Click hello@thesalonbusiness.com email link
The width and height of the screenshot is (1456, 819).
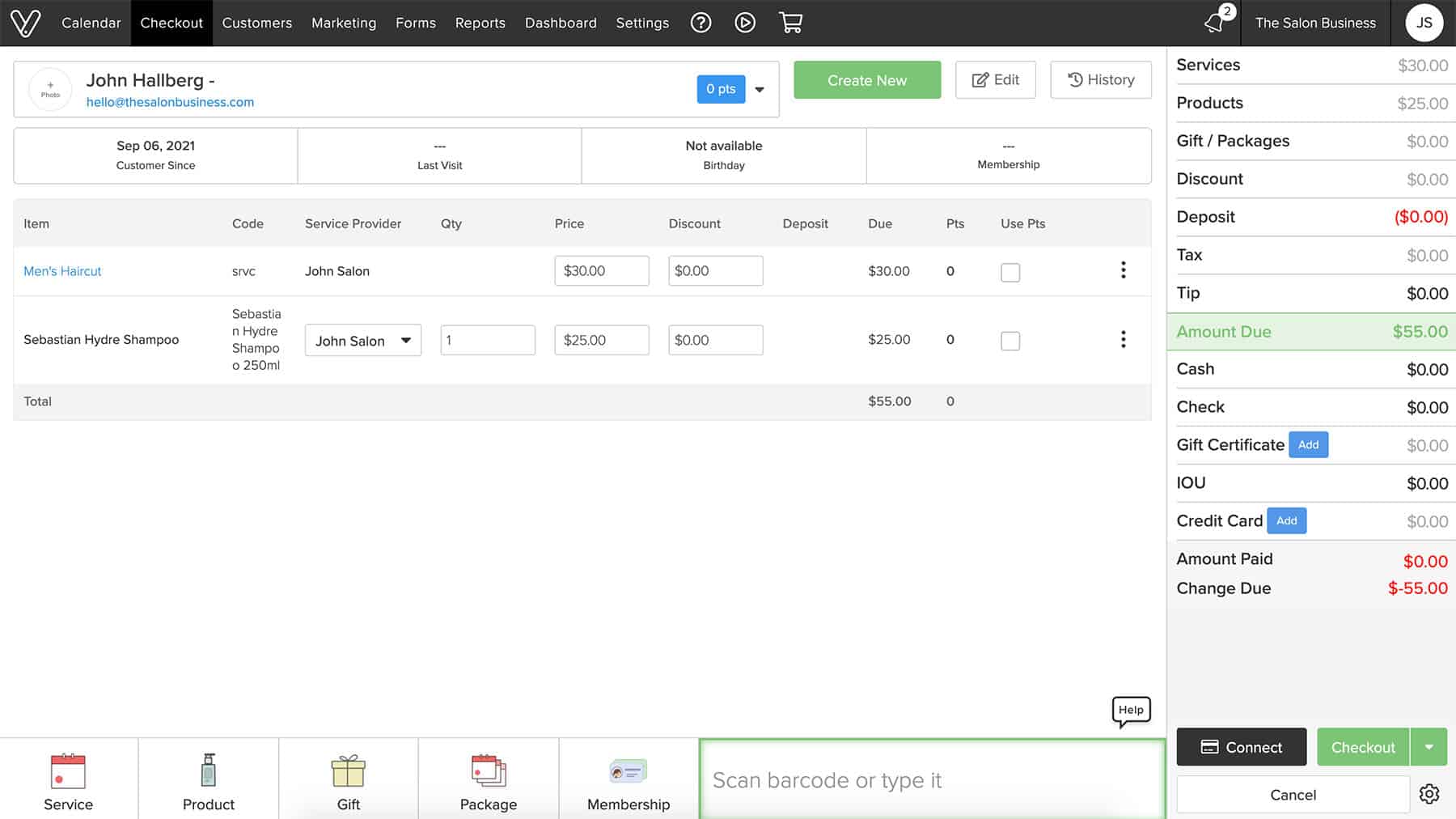click(170, 102)
